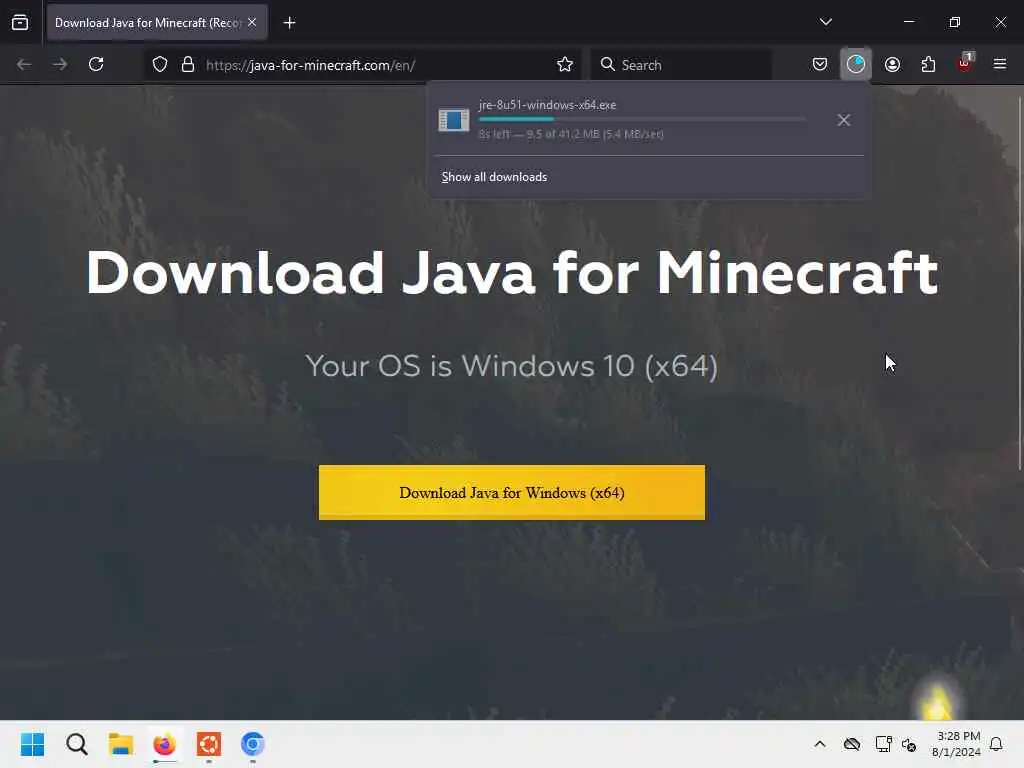Click the cloud sync tray icon
Viewport: 1024px width, 768px height.
[852, 744]
